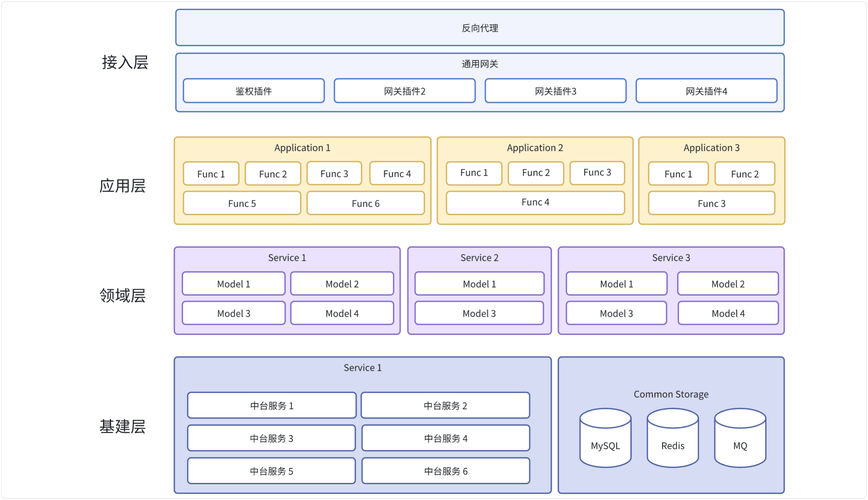Screen dimensions: 868x500
Task: Click the 网关插件4 box
Action: click(x=706, y=91)
